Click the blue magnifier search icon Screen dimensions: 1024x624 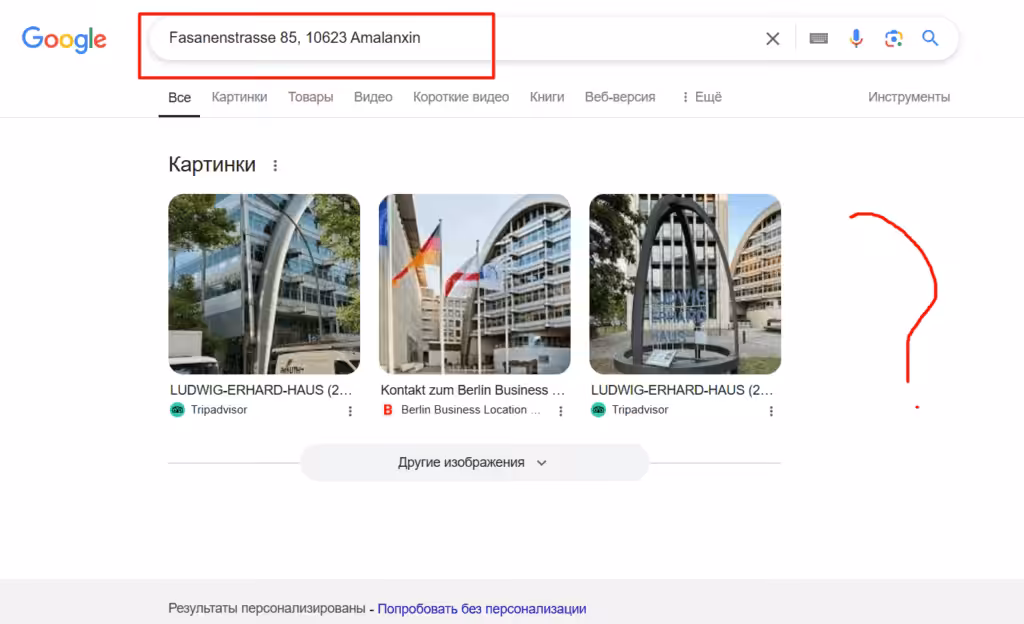click(930, 38)
